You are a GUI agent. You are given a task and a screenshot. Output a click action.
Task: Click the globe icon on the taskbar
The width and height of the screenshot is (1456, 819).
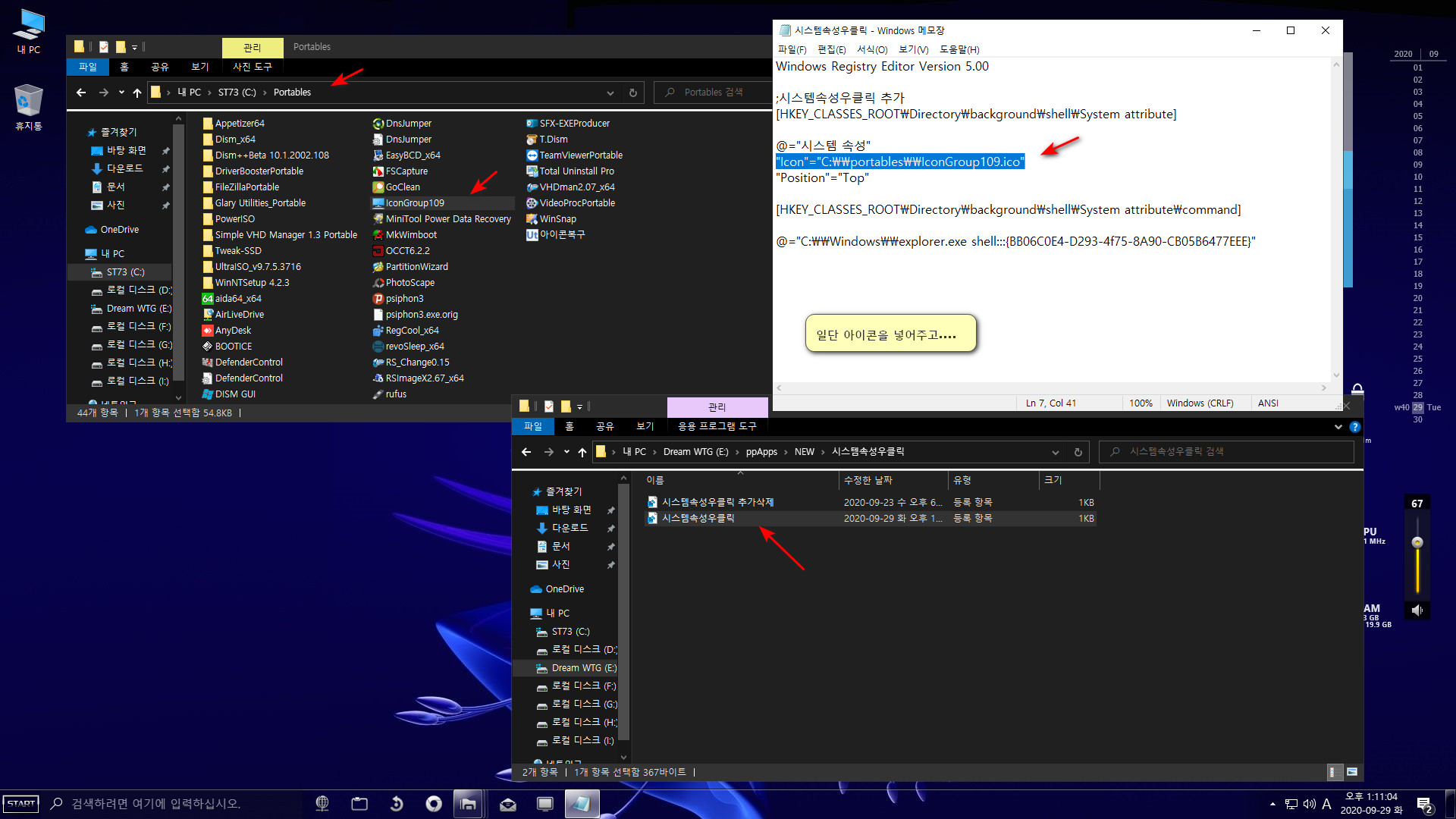coord(322,803)
